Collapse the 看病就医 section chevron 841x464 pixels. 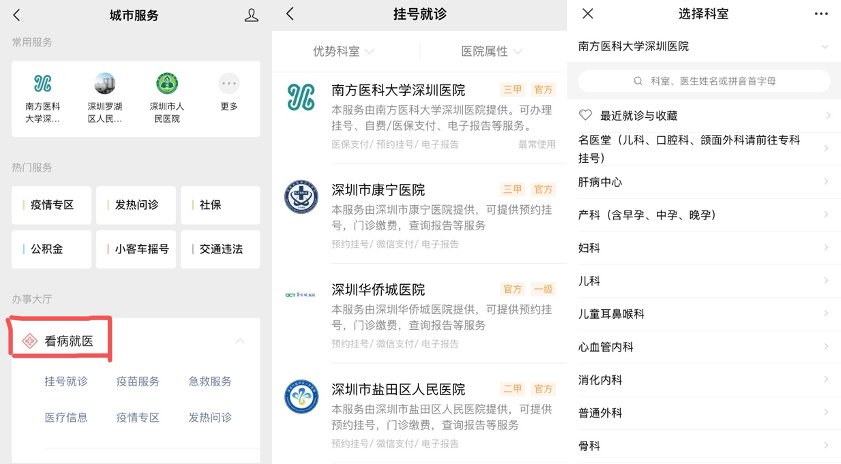pos(240,341)
